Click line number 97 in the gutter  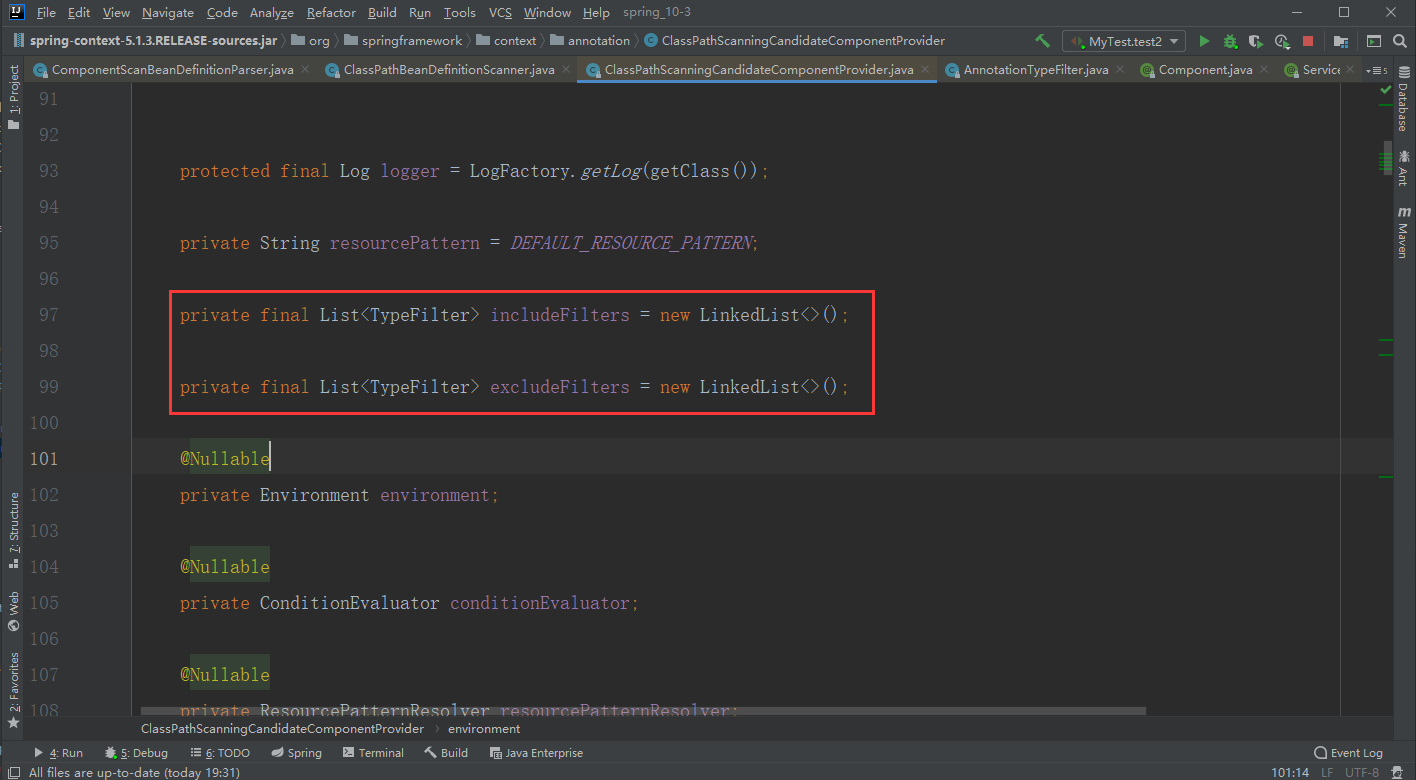pyautogui.click(x=49, y=315)
